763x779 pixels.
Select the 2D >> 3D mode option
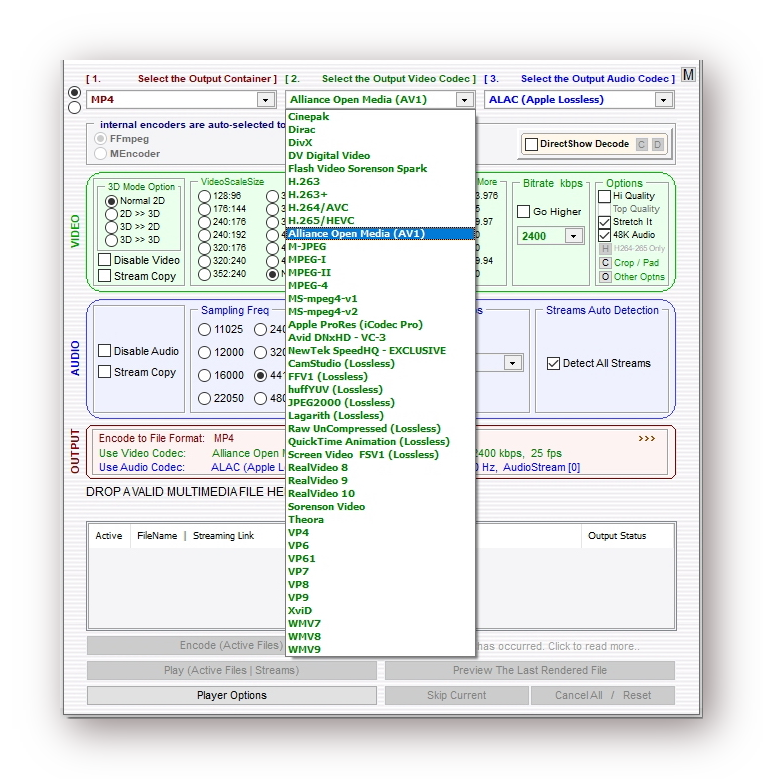click(x=111, y=214)
